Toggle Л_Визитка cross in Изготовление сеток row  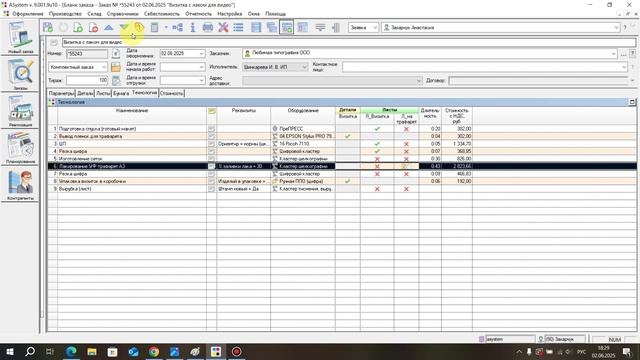coord(377,159)
